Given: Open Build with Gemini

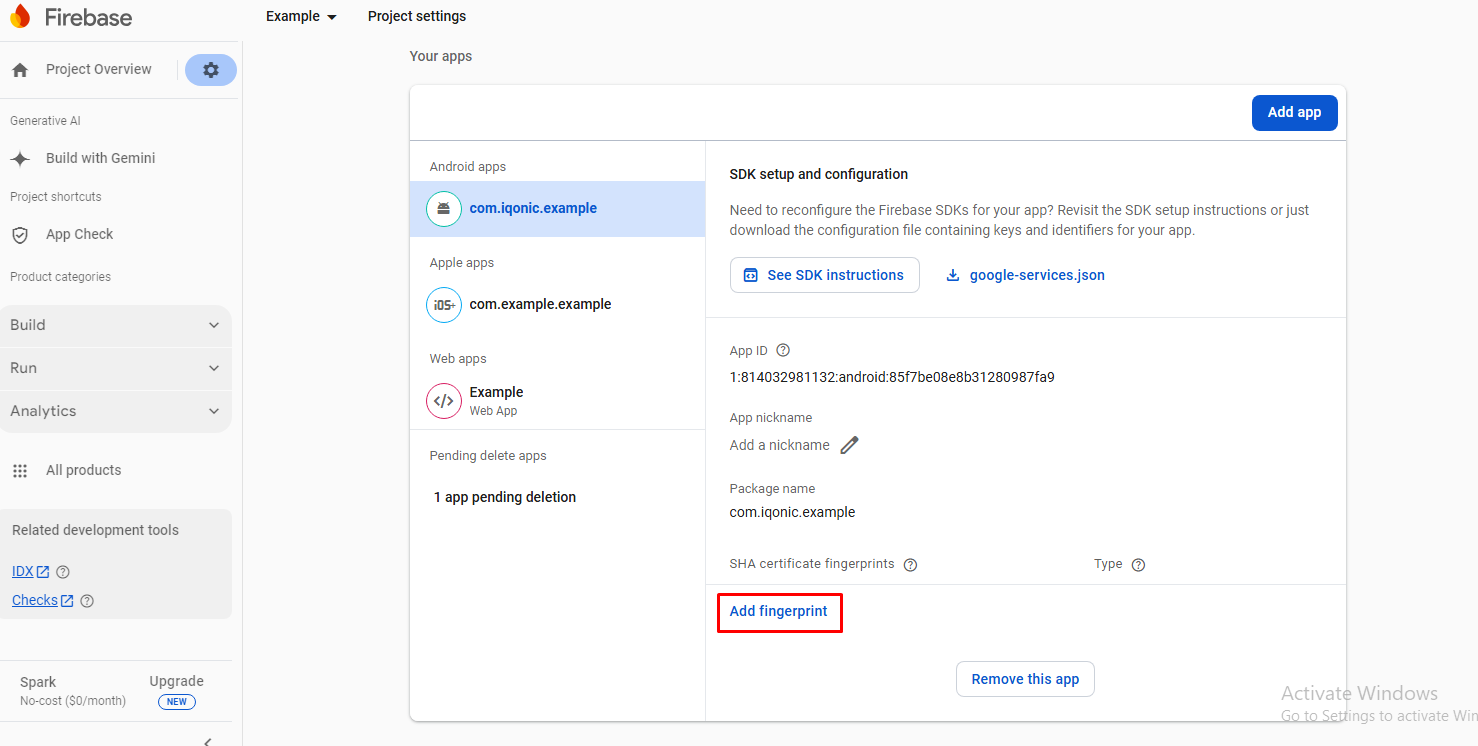Looking at the screenshot, I should coord(100,159).
